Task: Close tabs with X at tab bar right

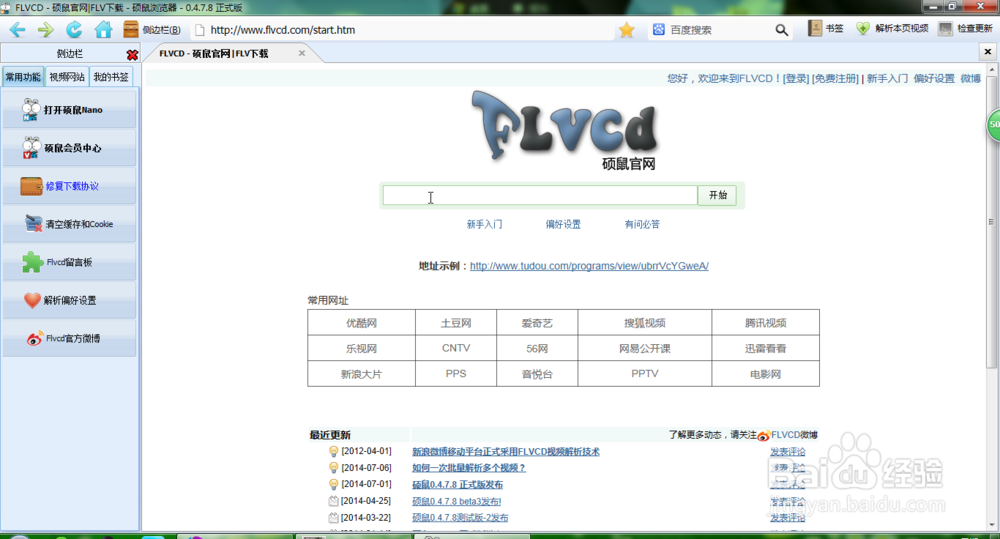Action: point(987,52)
